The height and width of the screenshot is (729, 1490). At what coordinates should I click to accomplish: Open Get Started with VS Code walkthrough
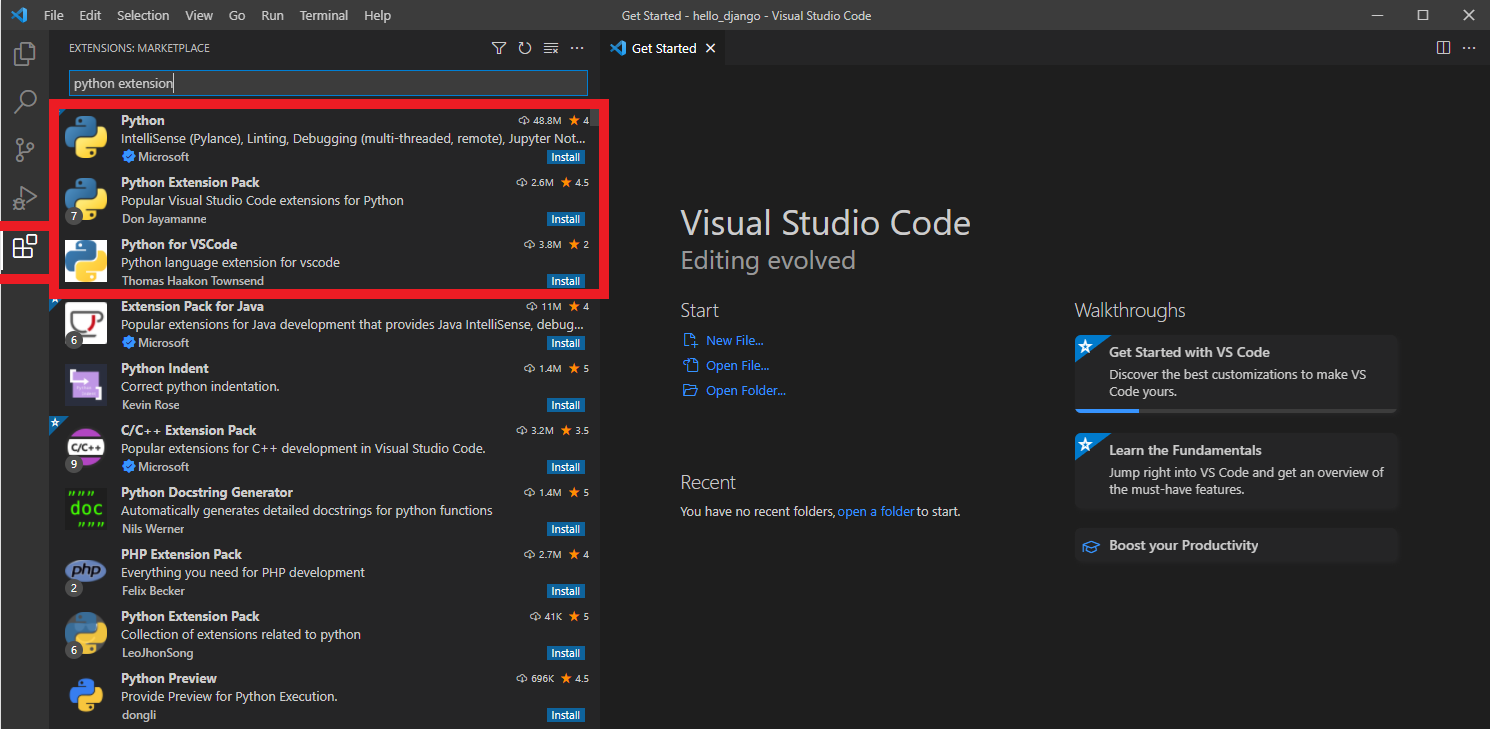click(1236, 373)
